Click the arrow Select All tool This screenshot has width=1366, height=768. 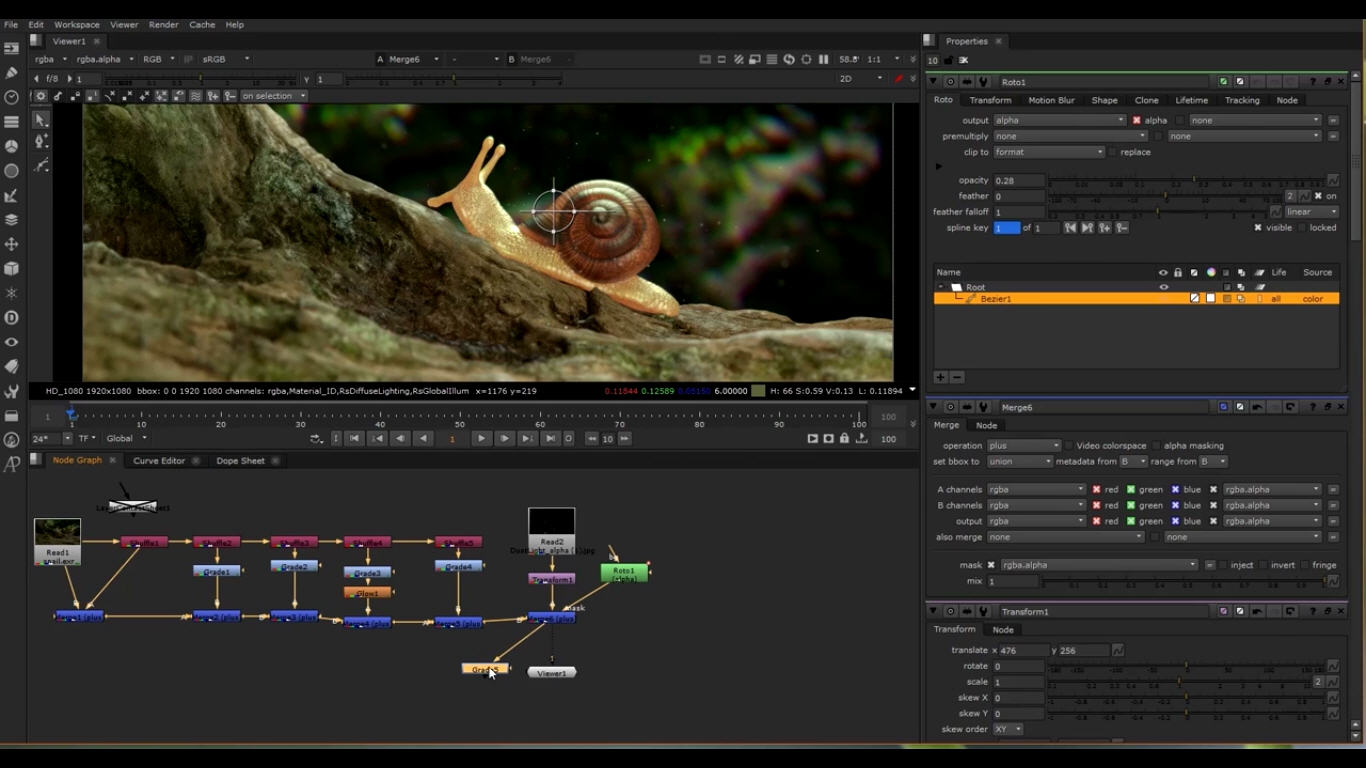[x=41, y=119]
